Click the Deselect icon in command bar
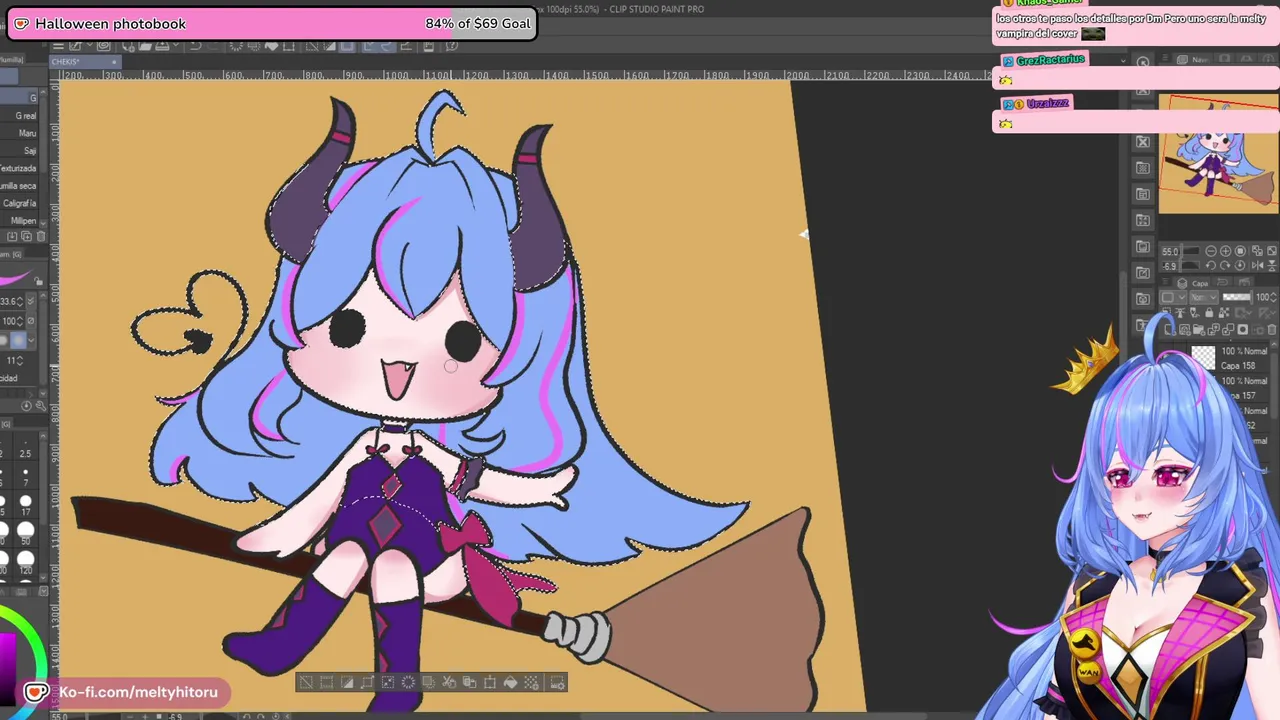 [x=311, y=46]
